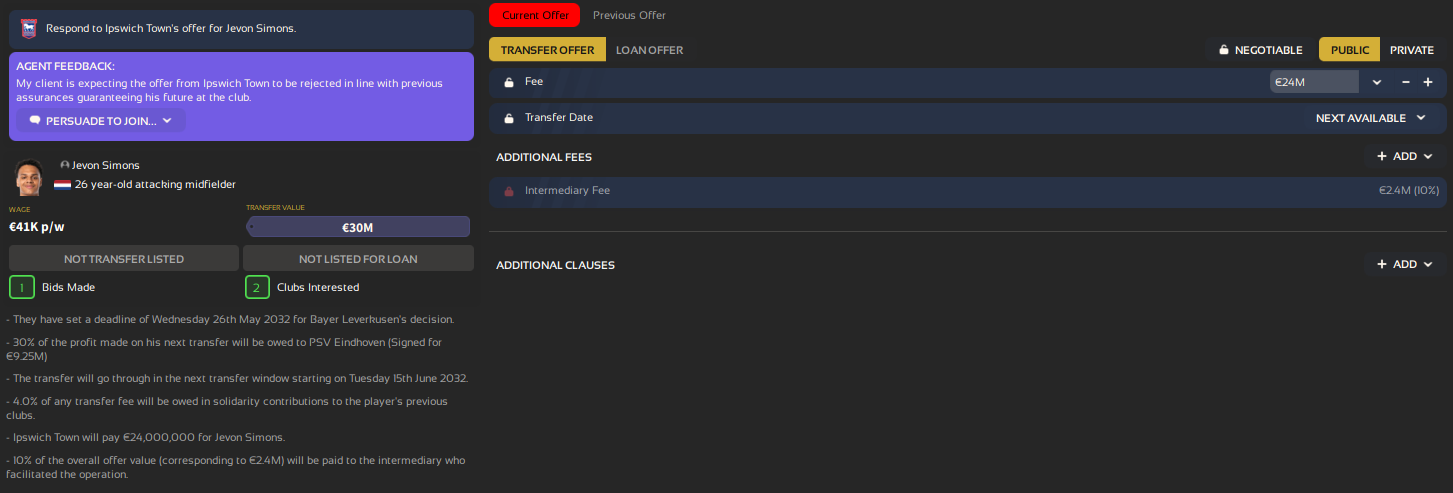Click the Not Transfer Listed button
Screen dimensions: 1453x493
124,258
